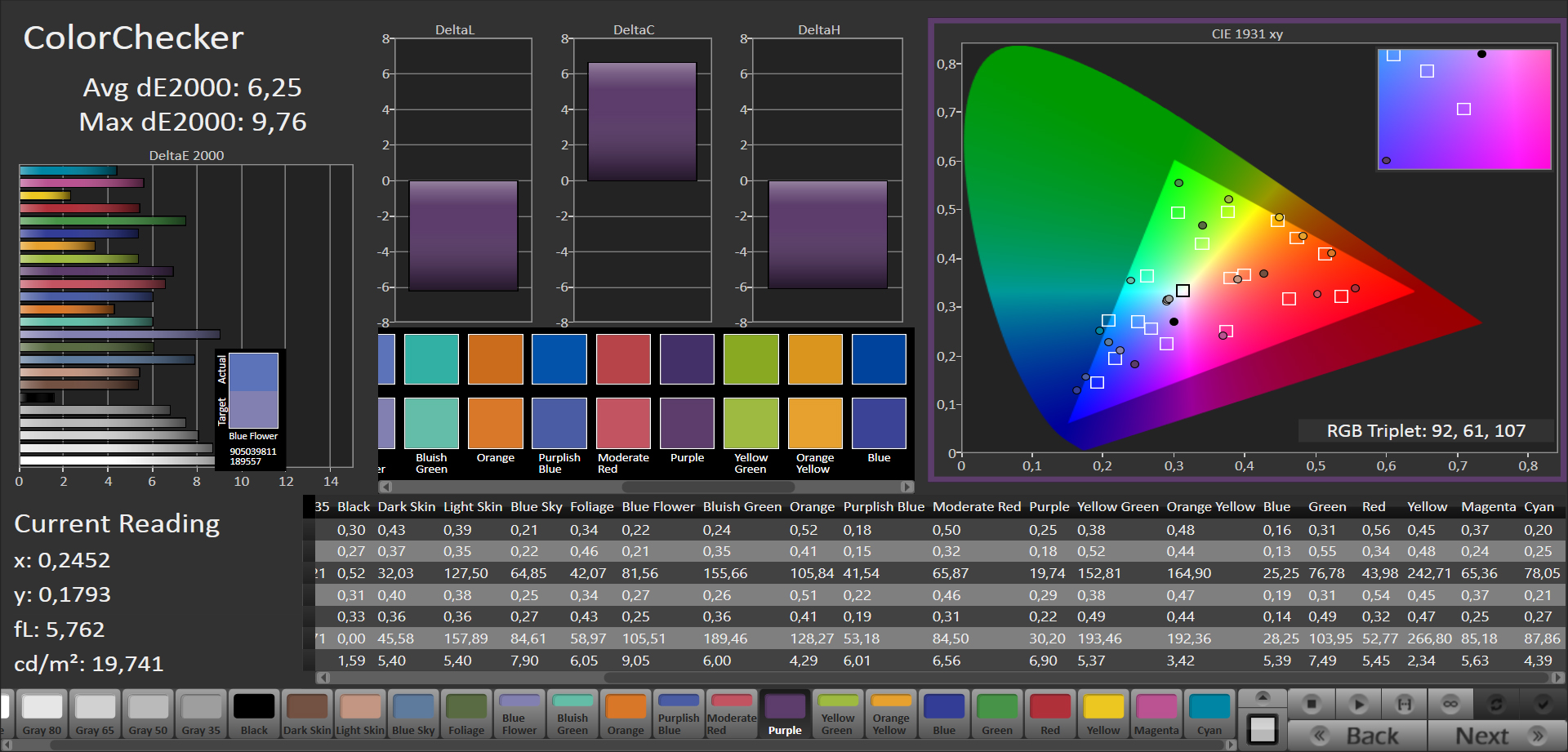Click the Stop measurement icon
Viewport: 1568px width, 752px height.
[x=1312, y=704]
